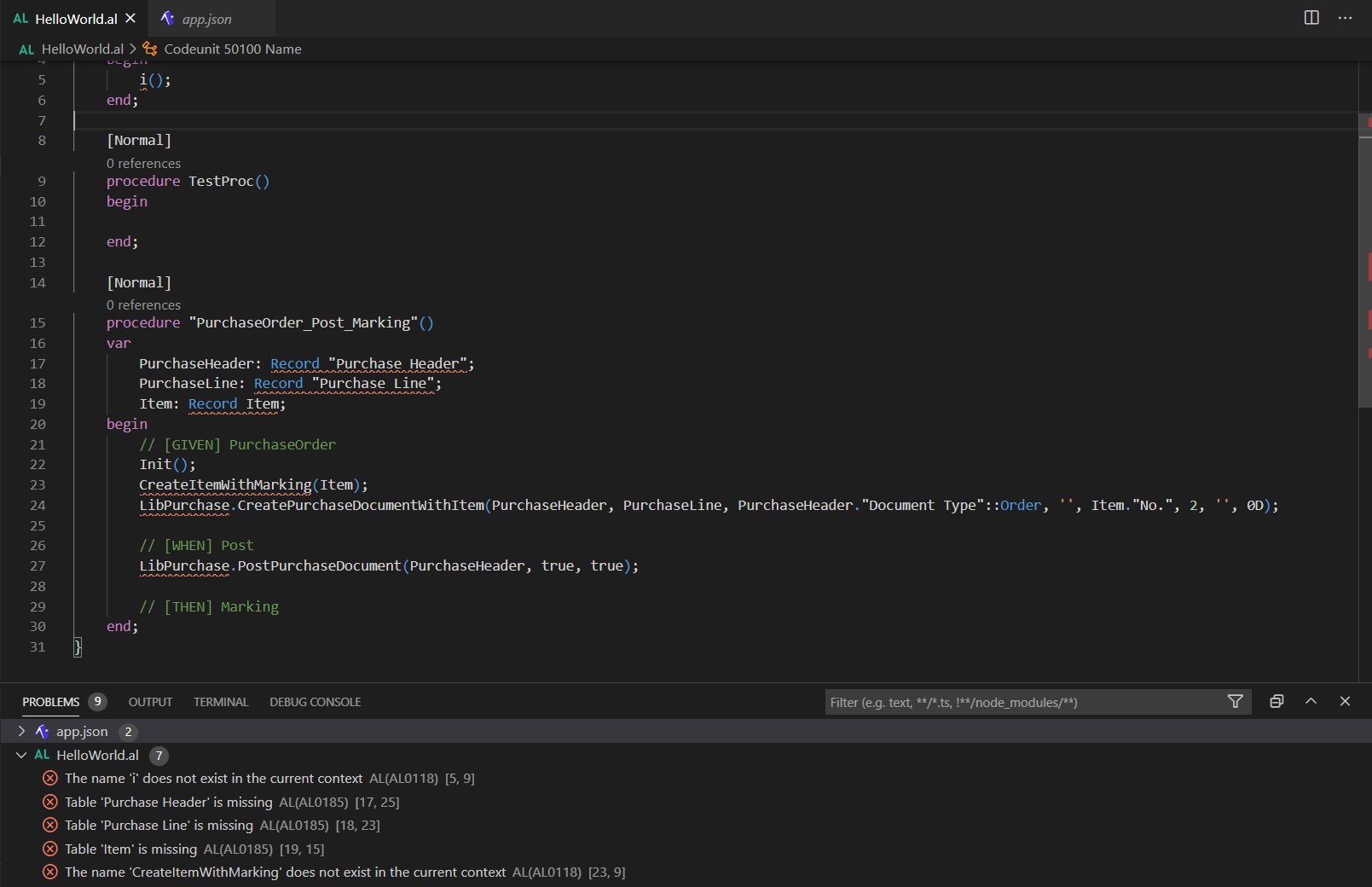Click the error icon beside Table 'Item' is missing
The image size is (1372, 887).
pos(49,849)
